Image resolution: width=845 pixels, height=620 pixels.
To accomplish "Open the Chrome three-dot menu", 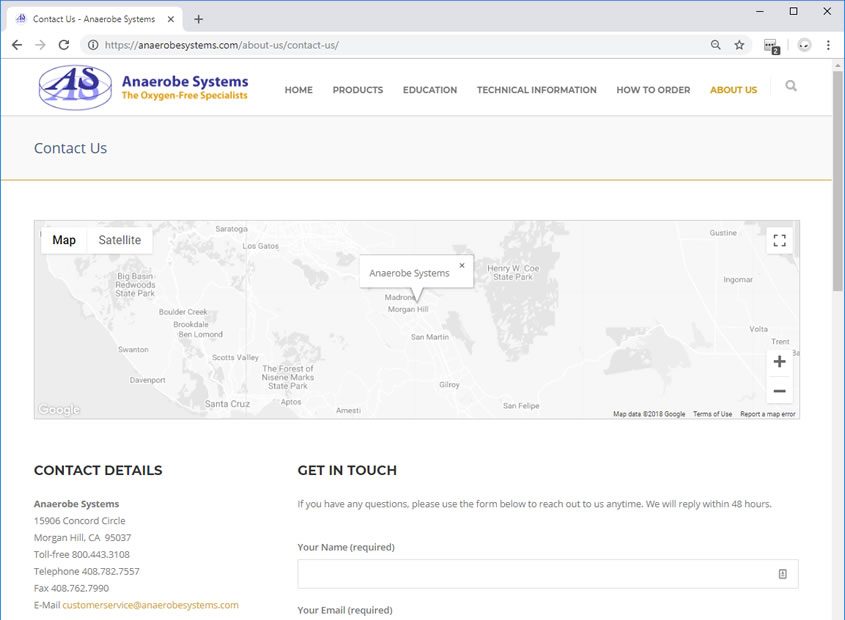I will 828,45.
